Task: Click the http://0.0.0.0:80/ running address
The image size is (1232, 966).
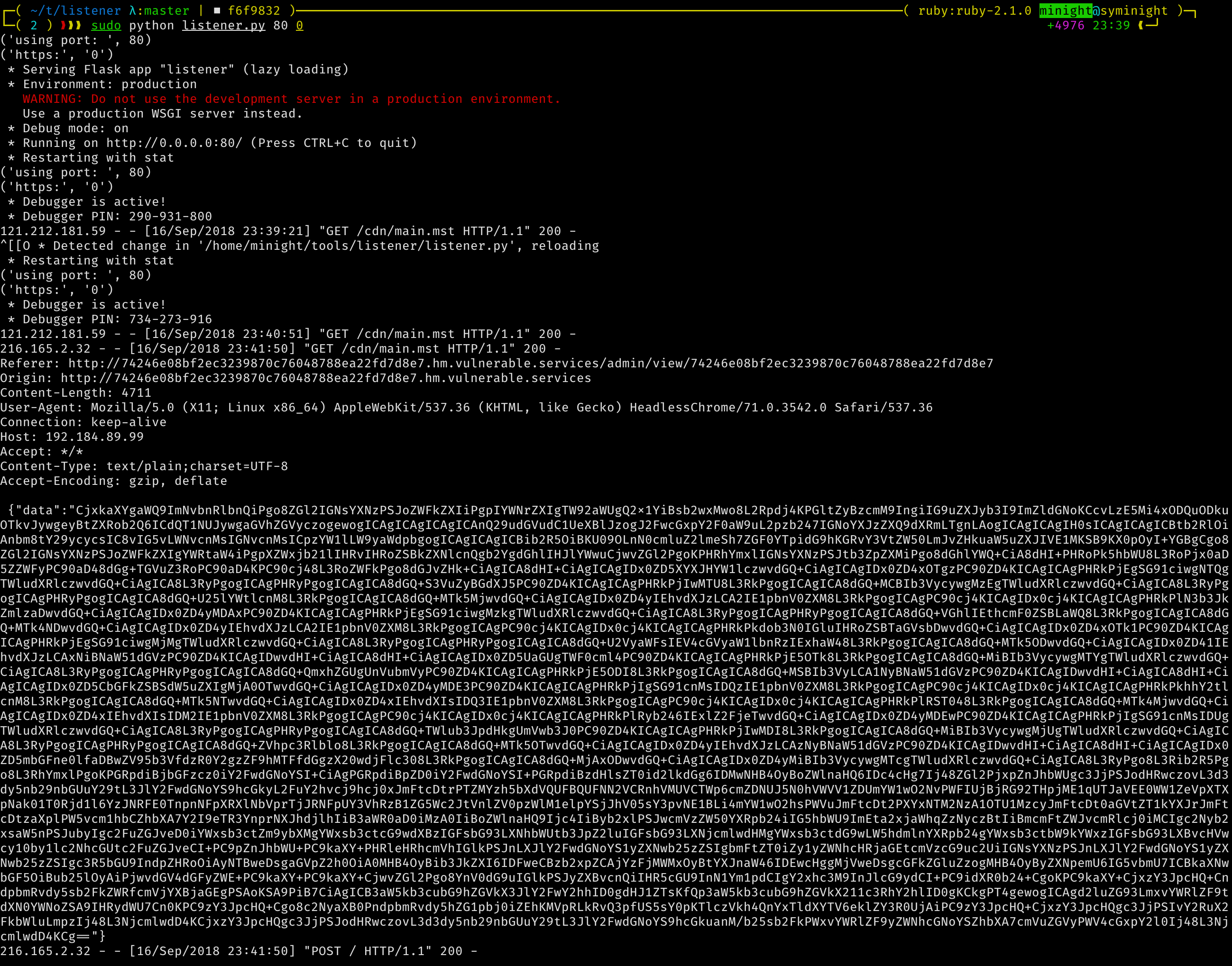Action: [x=175, y=143]
